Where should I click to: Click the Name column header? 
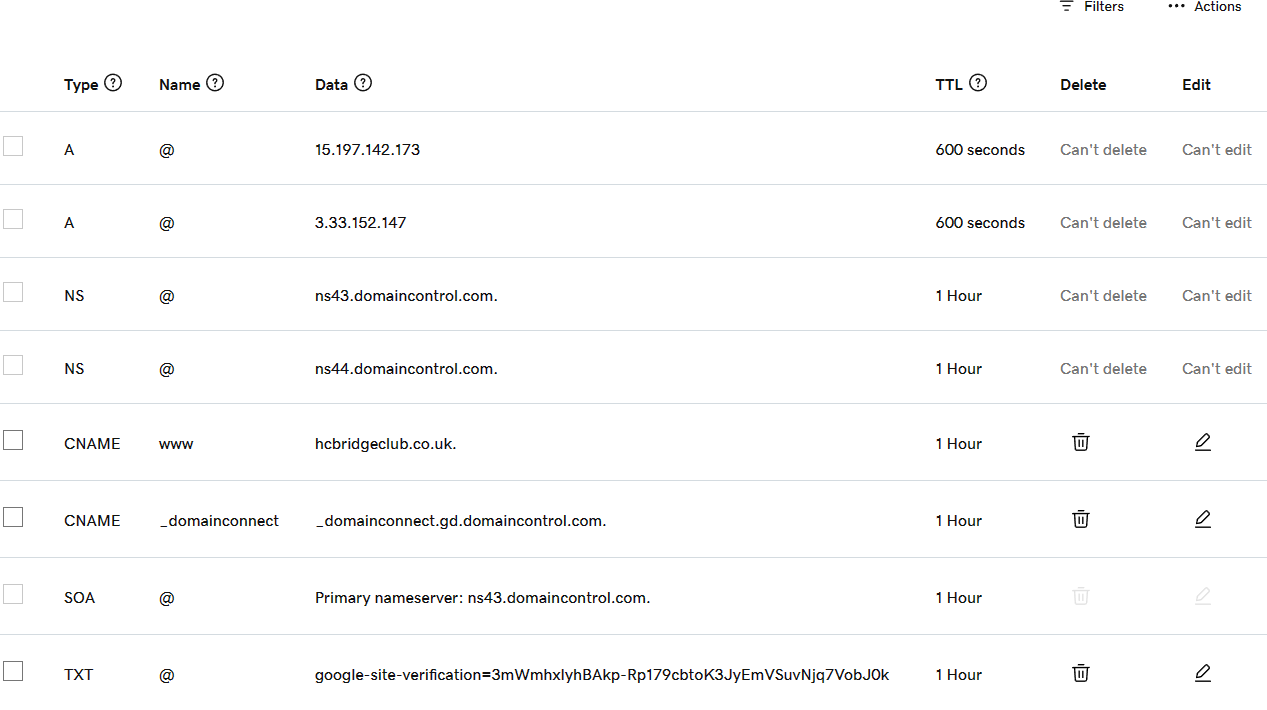180,85
